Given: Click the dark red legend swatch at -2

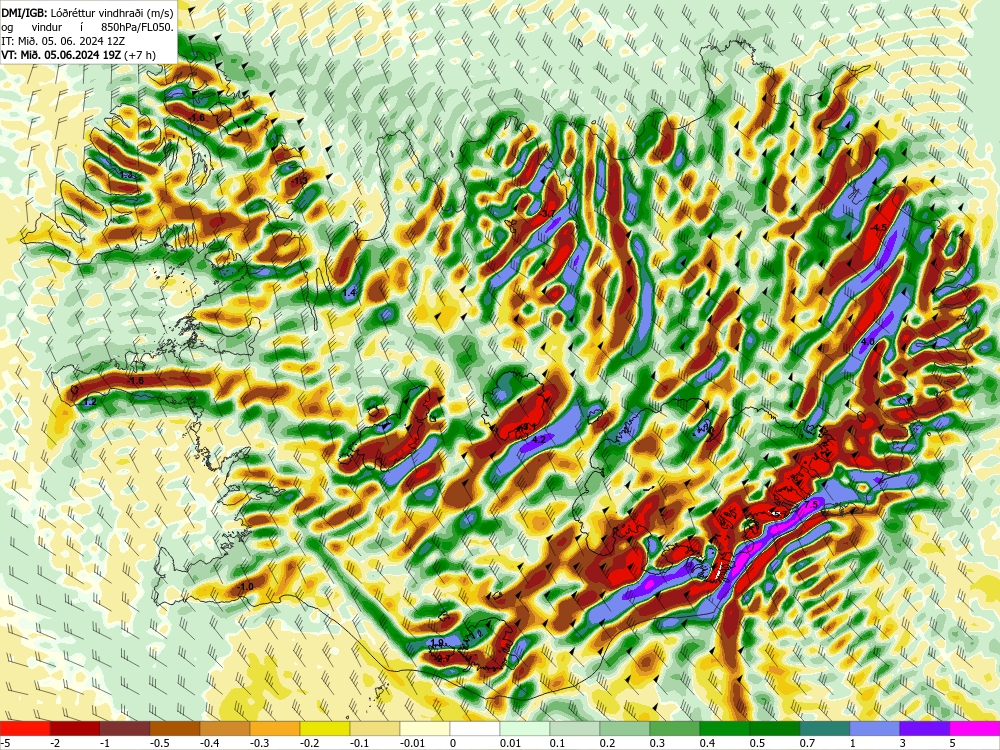Looking at the screenshot, I should [x=75, y=728].
